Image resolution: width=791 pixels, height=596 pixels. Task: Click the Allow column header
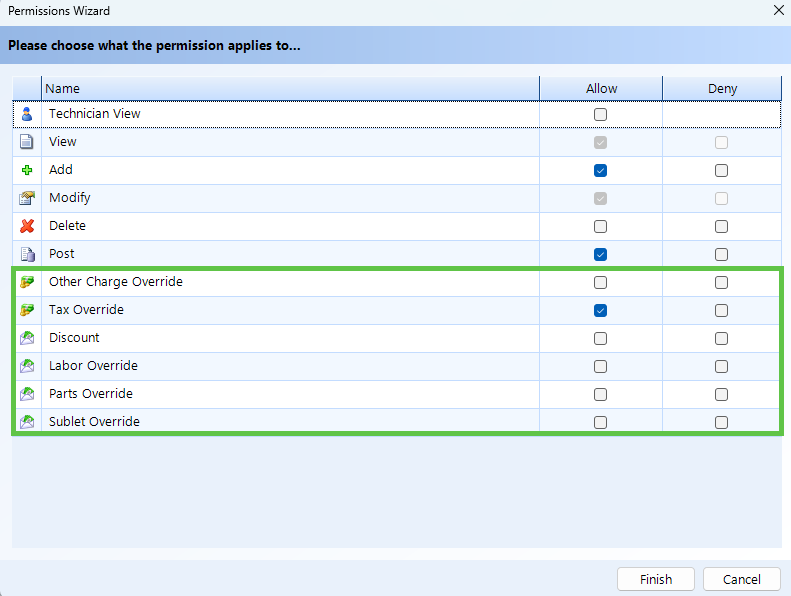(601, 88)
